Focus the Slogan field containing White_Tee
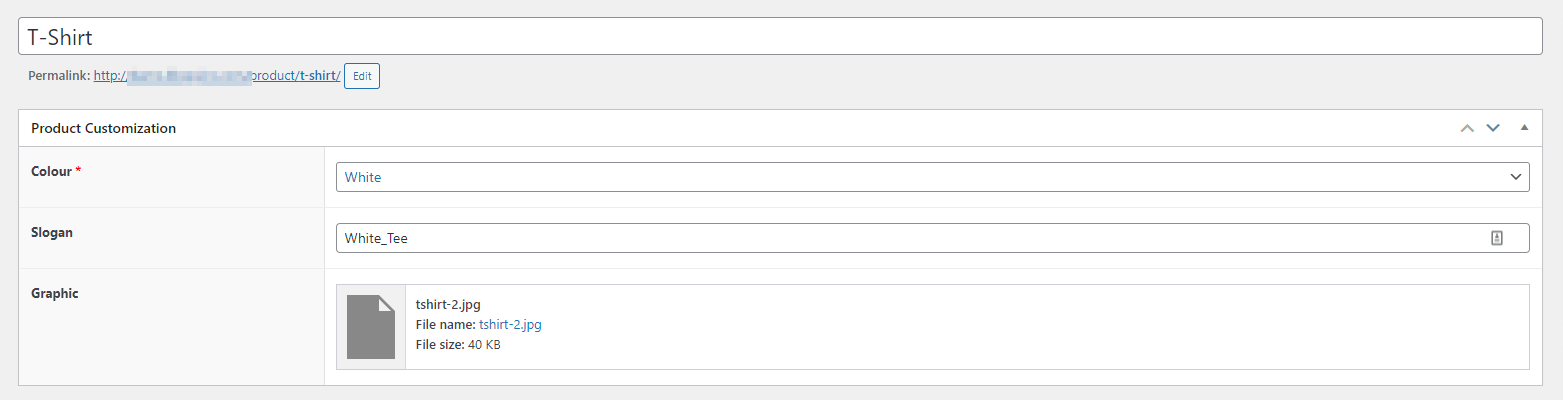The image size is (1563, 400). tap(933, 238)
